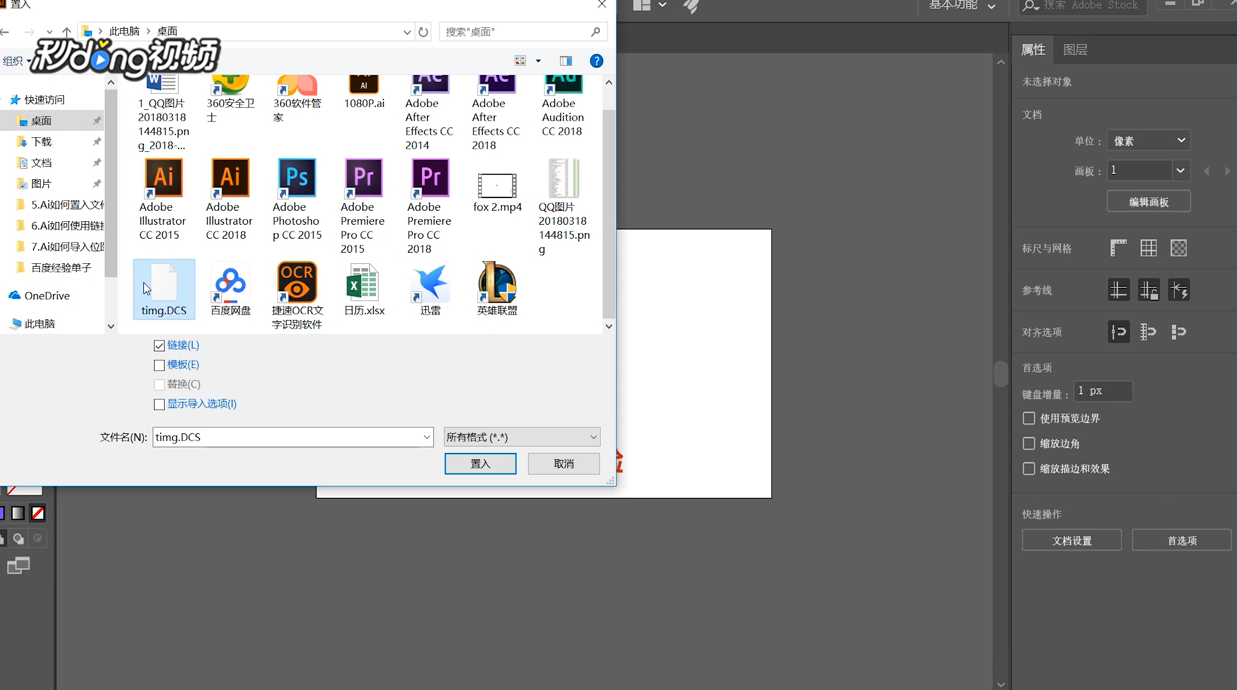Screen dimensions: 1237x690
Task: Select the Adobe Photoshop CC 2015 shortcut
Action: 297,200
